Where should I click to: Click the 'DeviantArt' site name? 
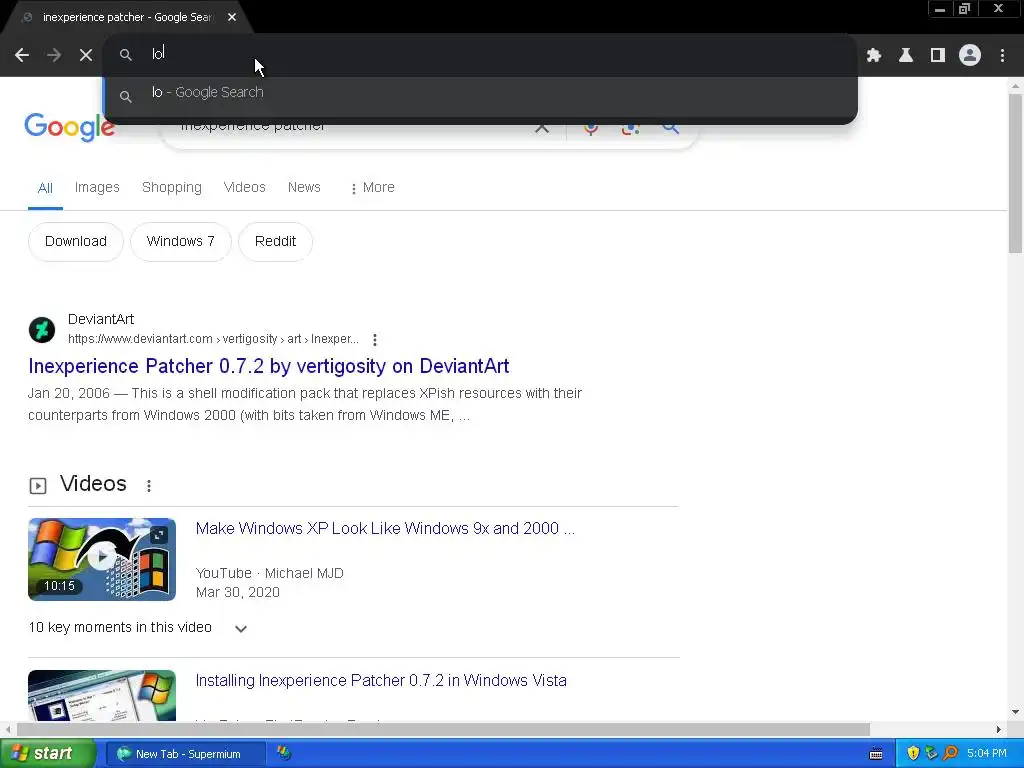click(x=101, y=319)
